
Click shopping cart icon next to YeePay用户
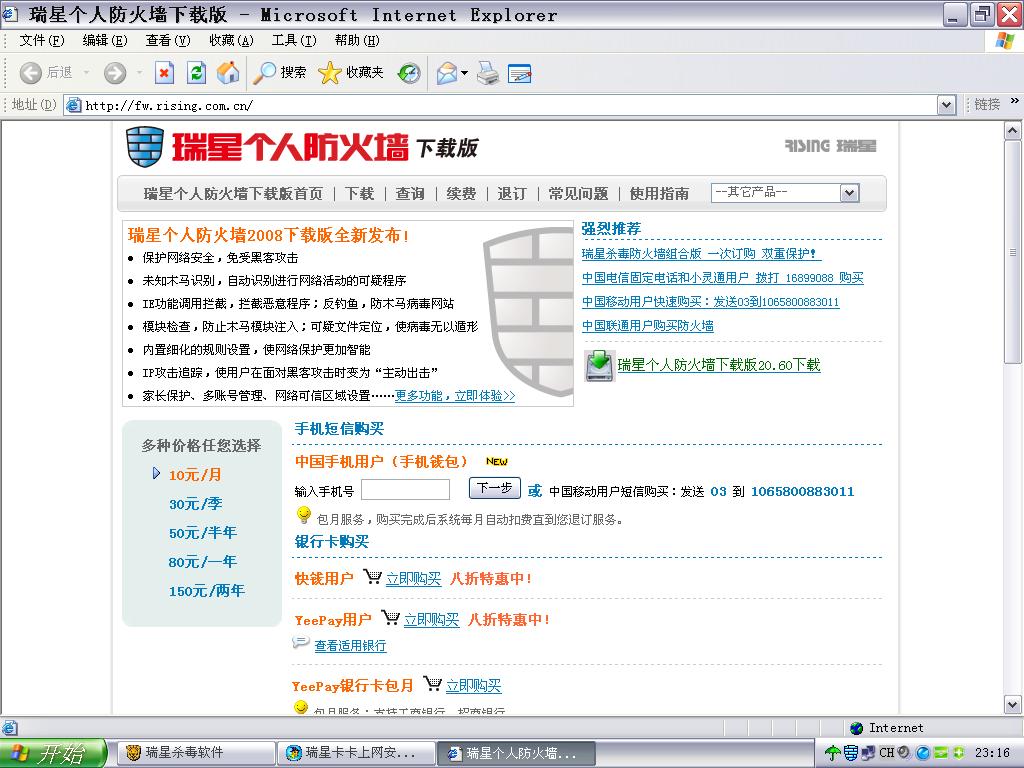coord(390,617)
